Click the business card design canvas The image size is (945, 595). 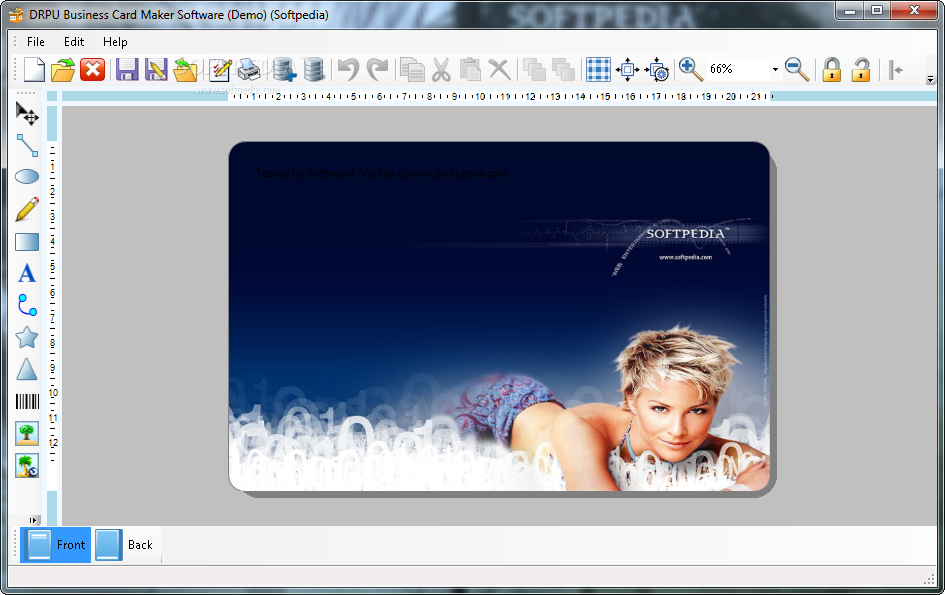pyautogui.click(x=500, y=316)
